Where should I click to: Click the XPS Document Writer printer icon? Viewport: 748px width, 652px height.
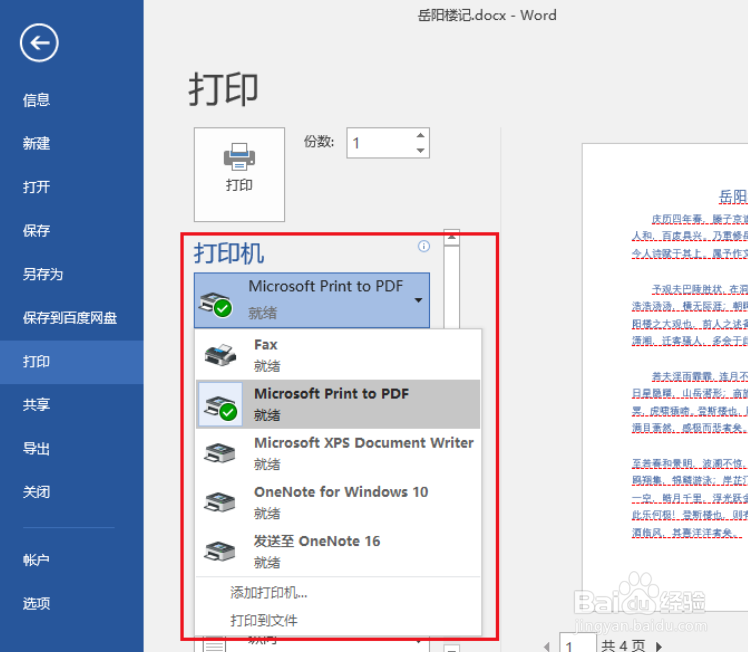click(x=220, y=454)
